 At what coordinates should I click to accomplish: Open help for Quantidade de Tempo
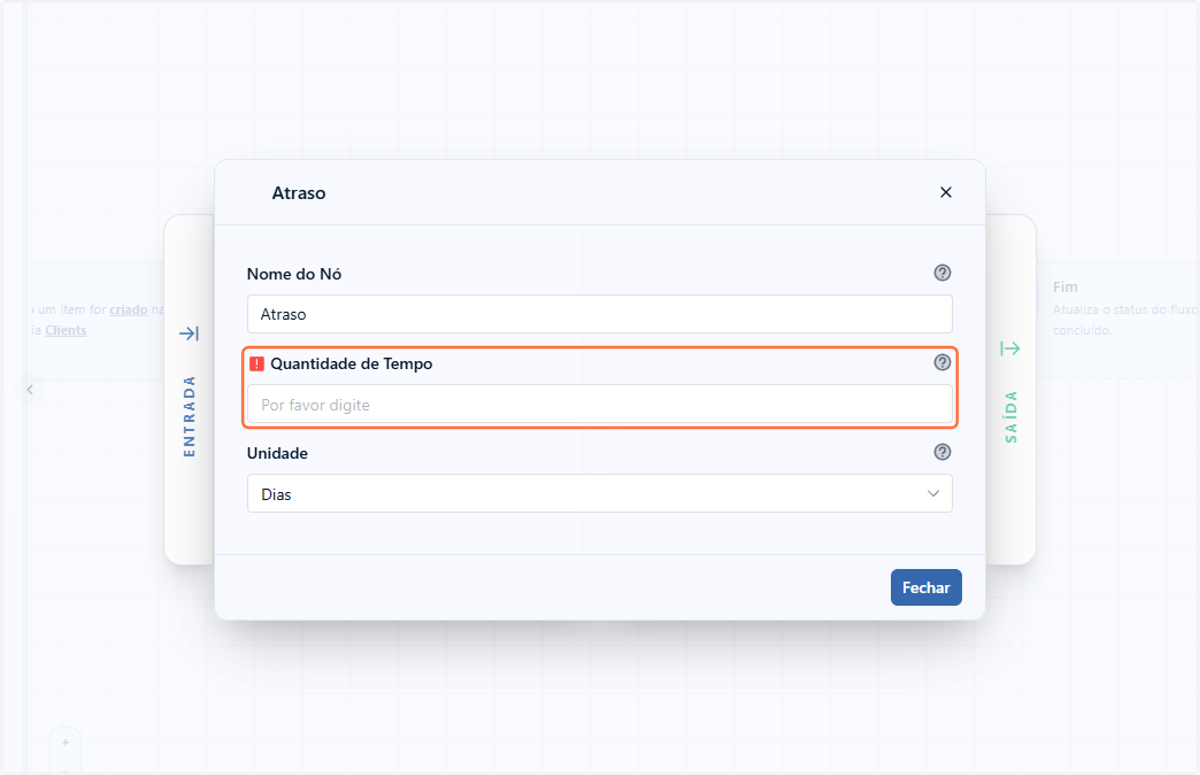(942, 363)
